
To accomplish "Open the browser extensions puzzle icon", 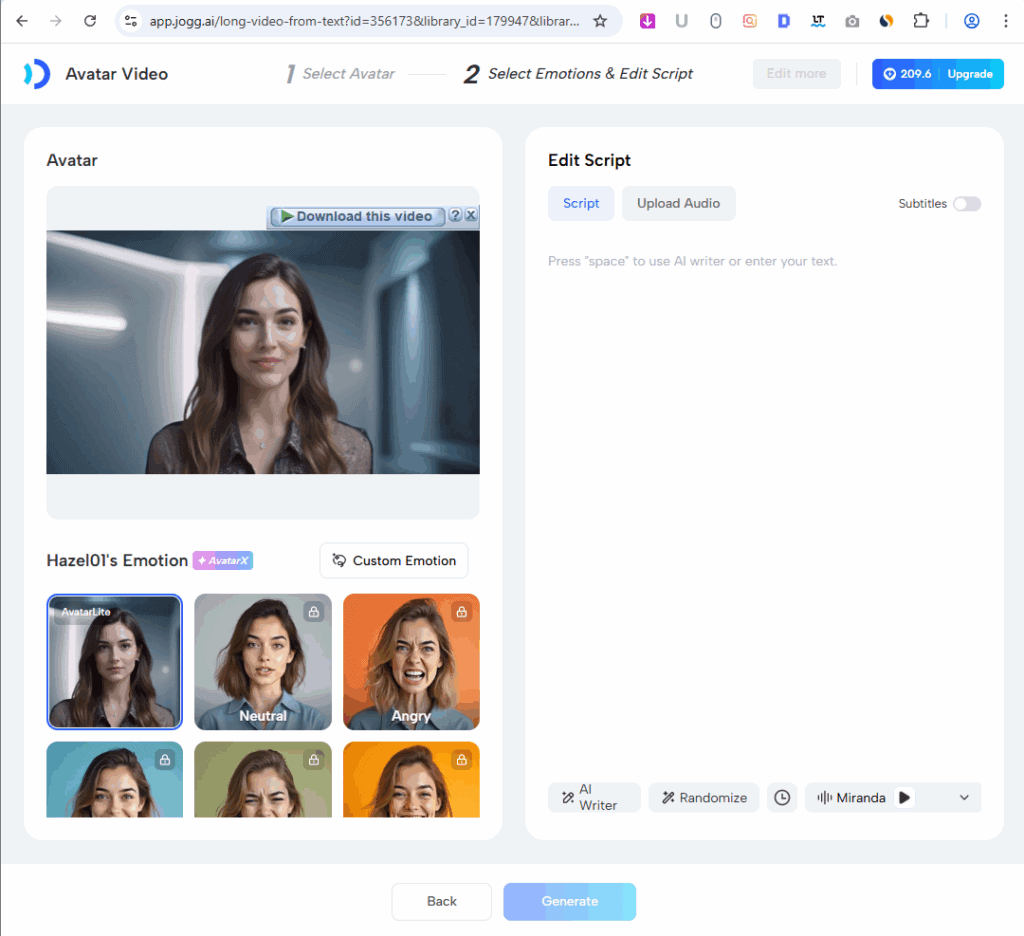I will [x=921, y=21].
